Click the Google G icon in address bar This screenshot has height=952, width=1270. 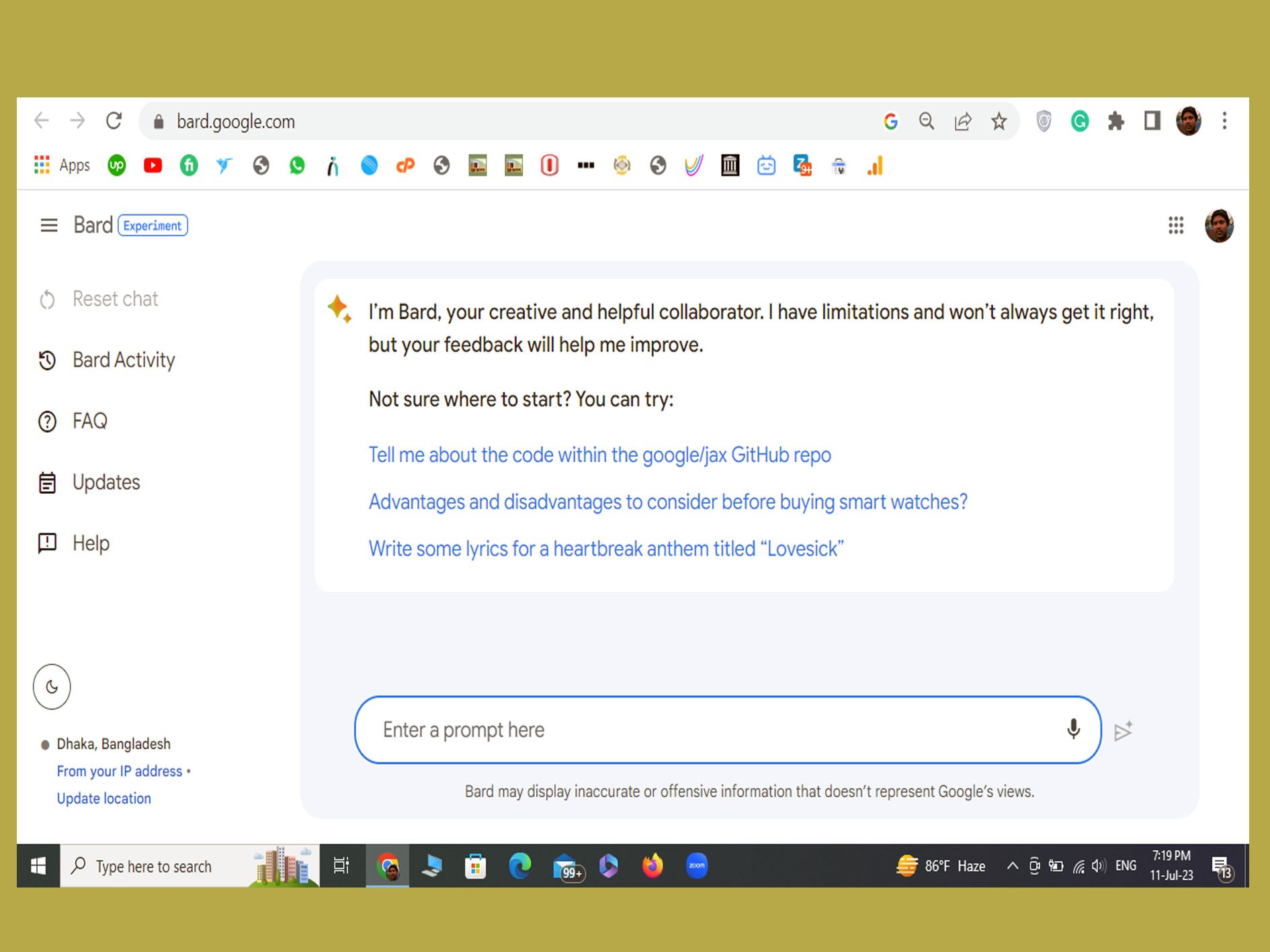891,122
